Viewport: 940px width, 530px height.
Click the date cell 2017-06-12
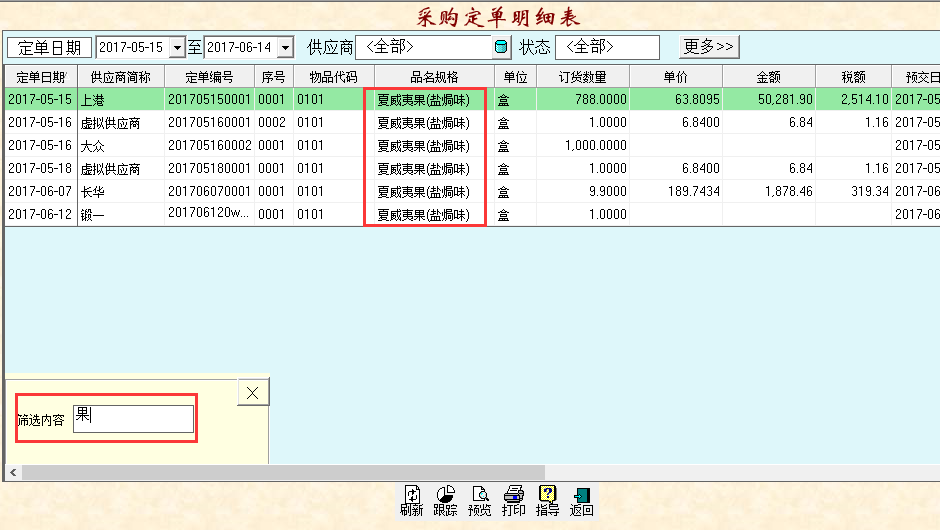[x=40, y=215]
